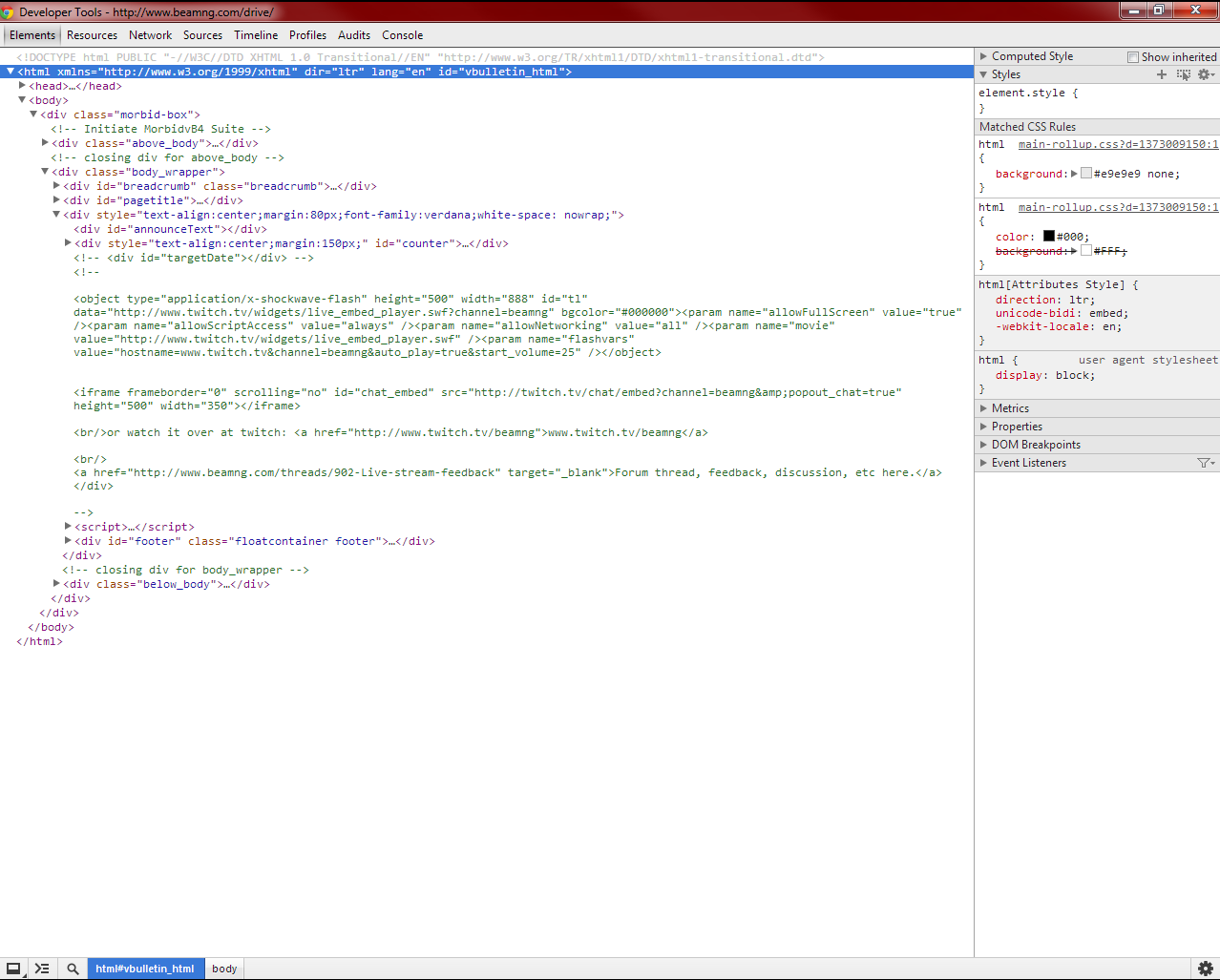1220x980 pixels.
Task: Expand the pagetitle div node
Action: pos(56,200)
